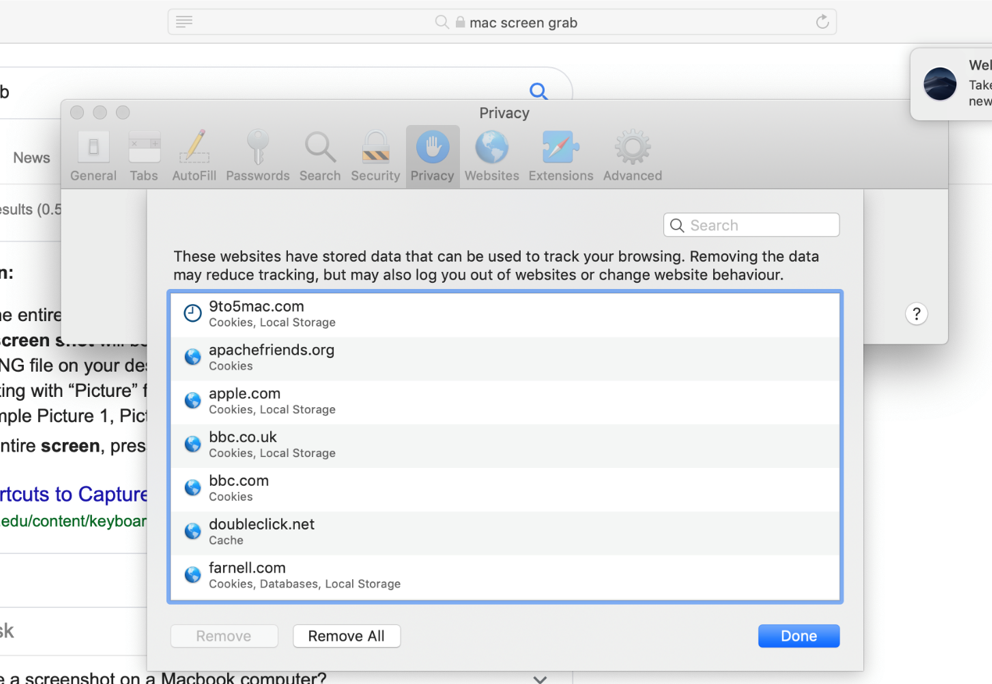Click the Remove All button
The width and height of the screenshot is (992, 684).
click(347, 636)
